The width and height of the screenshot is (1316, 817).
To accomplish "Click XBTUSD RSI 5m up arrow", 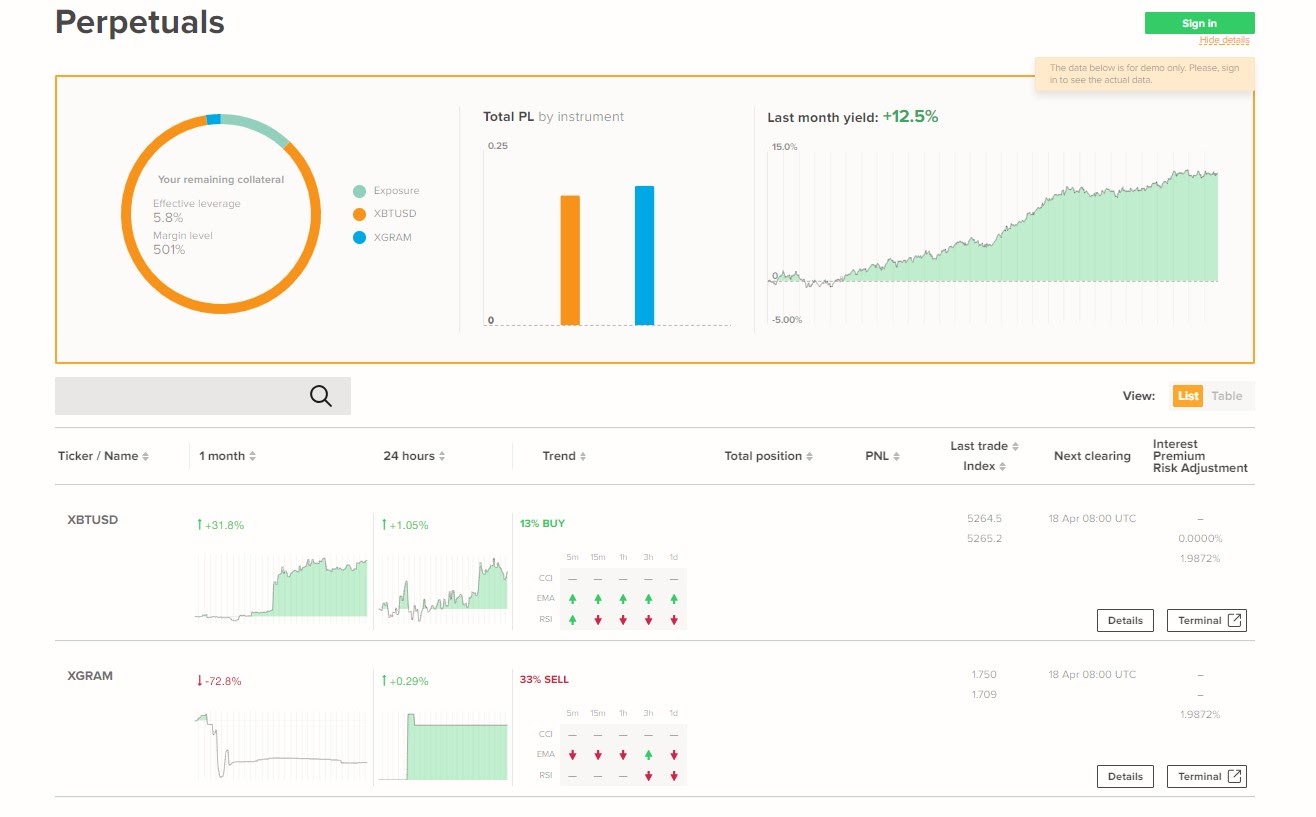I will coord(573,620).
